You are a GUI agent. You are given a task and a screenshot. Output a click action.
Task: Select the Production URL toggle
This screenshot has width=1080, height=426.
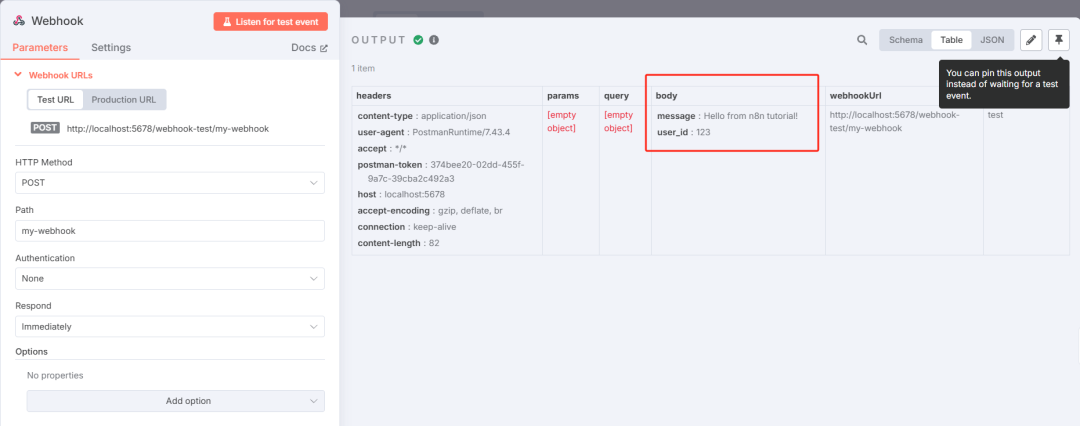124,99
